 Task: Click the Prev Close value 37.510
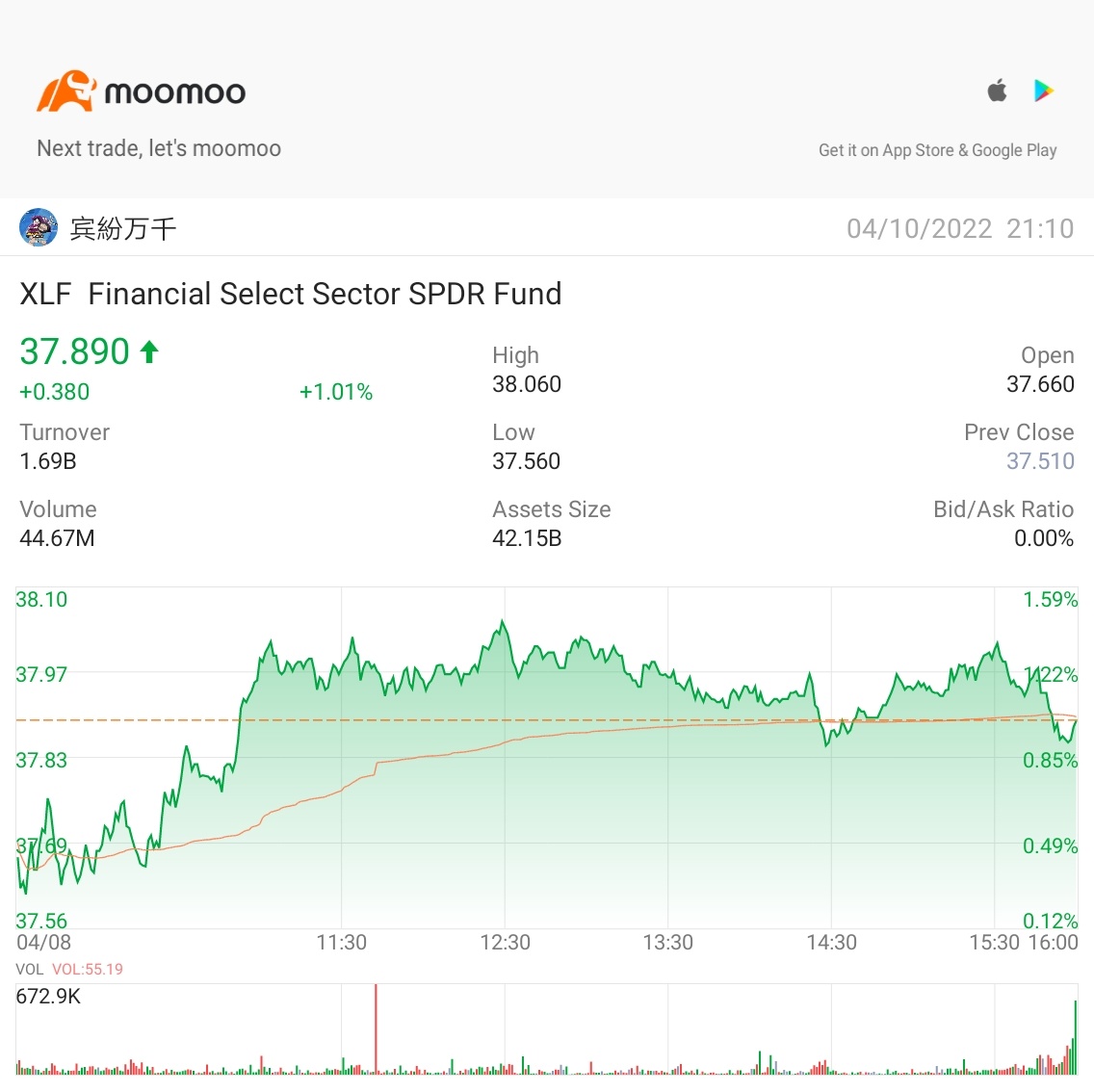pyautogui.click(x=1039, y=460)
